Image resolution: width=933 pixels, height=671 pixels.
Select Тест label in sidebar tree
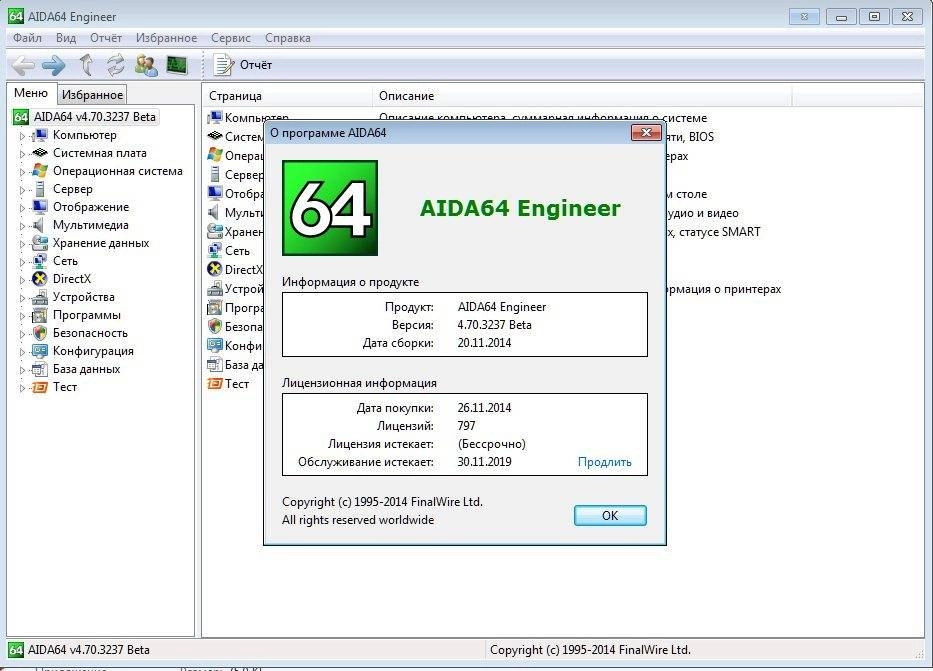click(65, 387)
